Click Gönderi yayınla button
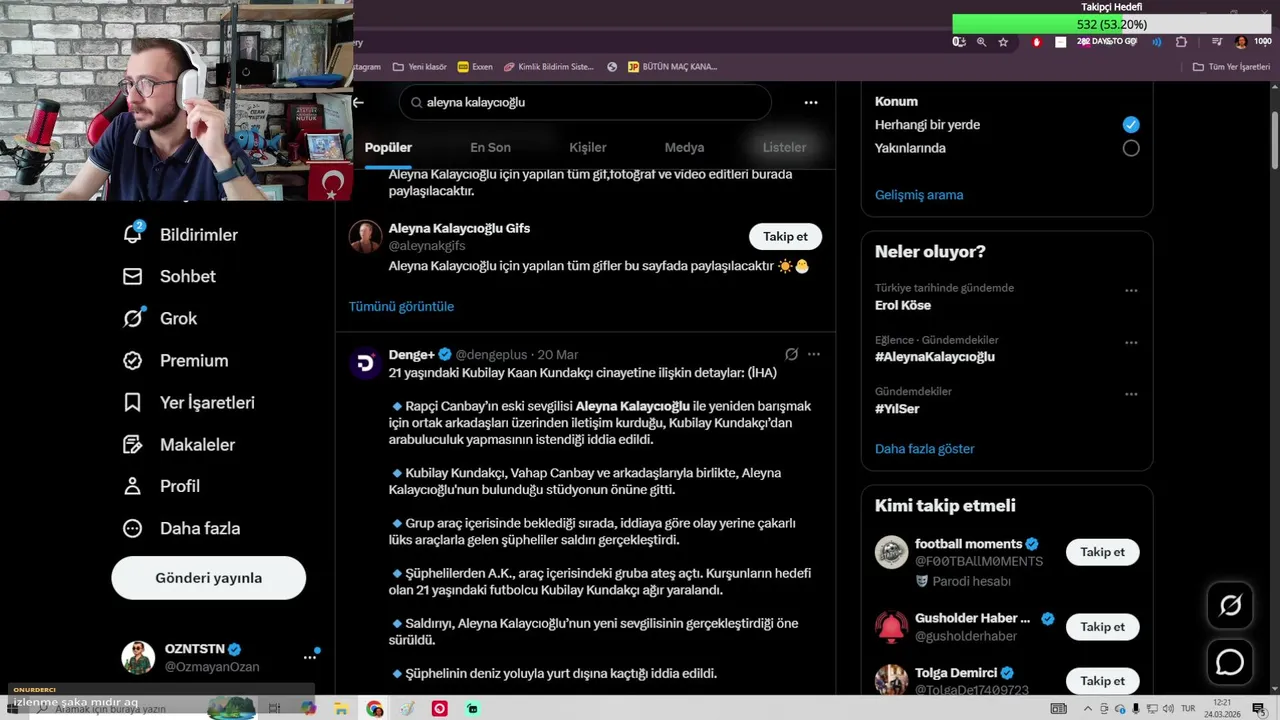The image size is (1280, 720). pos(208,578)
